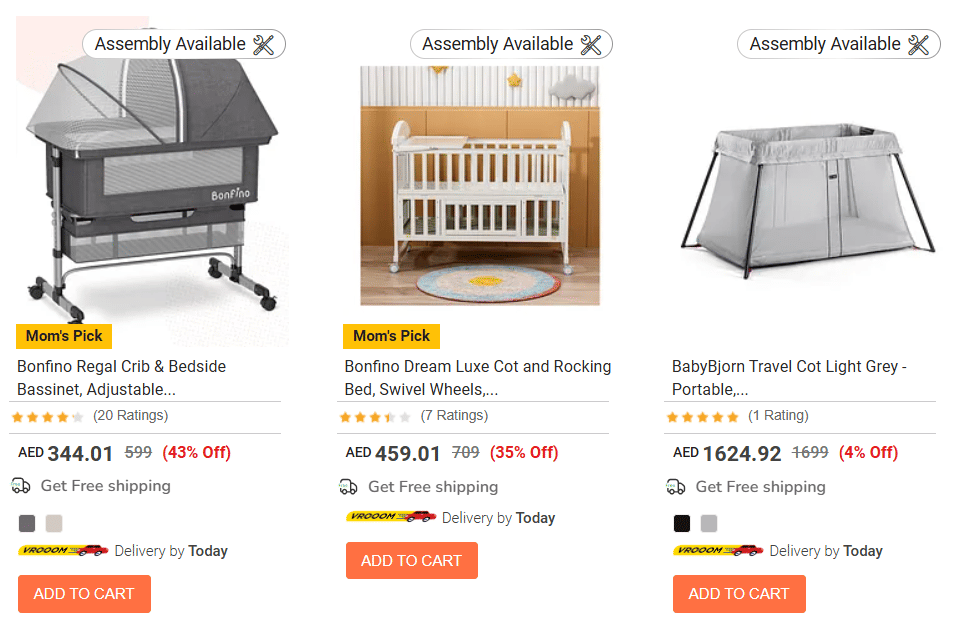965x629 pixels.
Task: Click the Bonfino Regal Crib wrench-and-screwdriver icon
Action: click(264, 44)
